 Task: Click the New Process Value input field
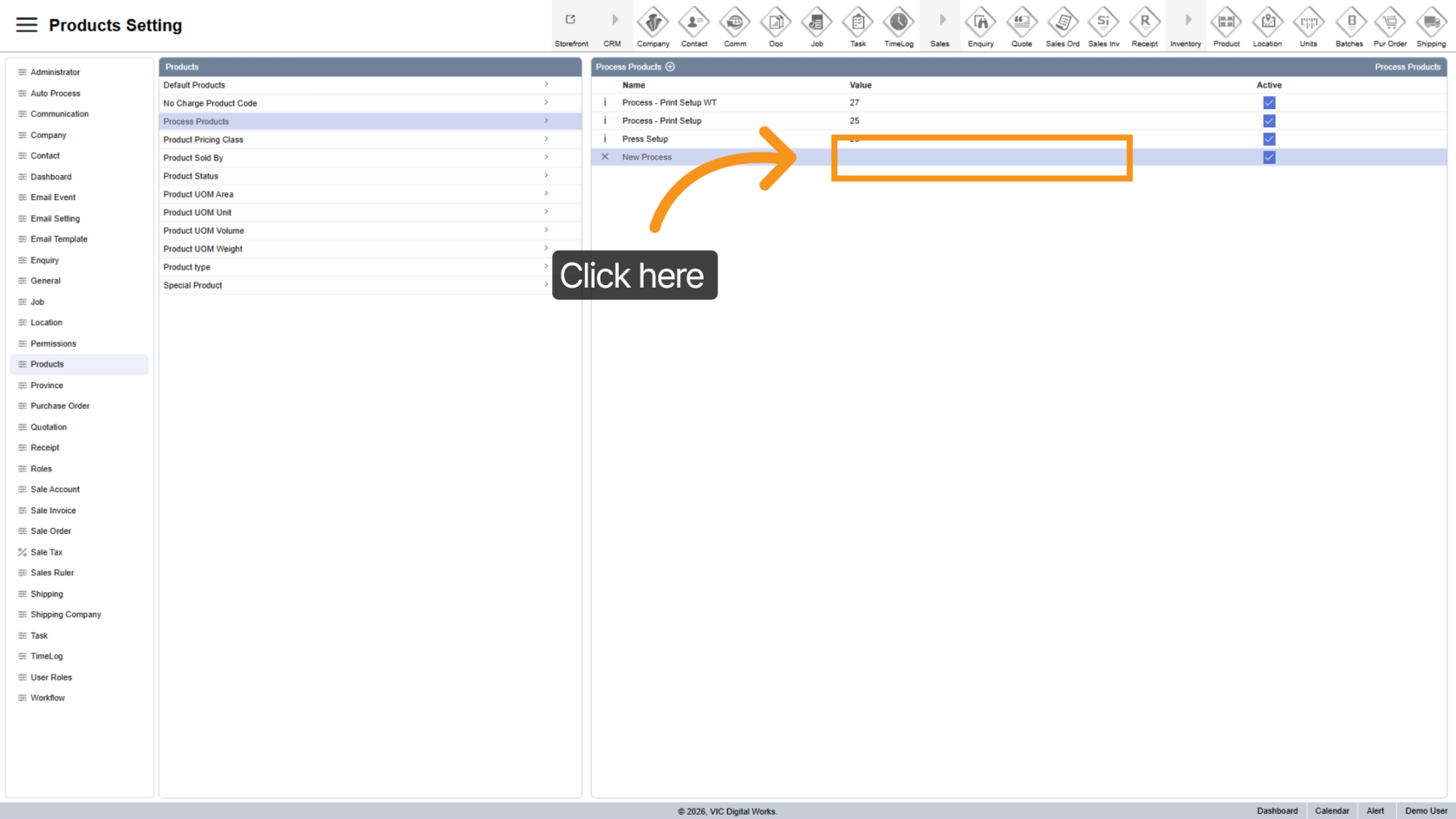982,157
